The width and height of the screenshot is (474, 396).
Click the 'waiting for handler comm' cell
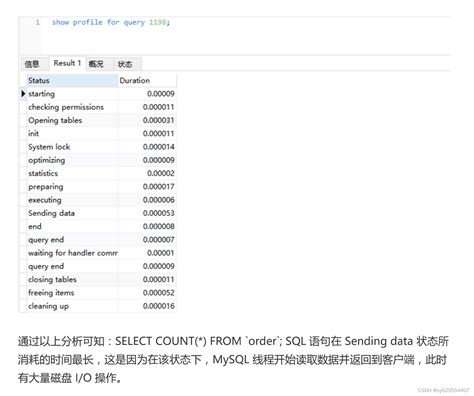pos(72,253)
